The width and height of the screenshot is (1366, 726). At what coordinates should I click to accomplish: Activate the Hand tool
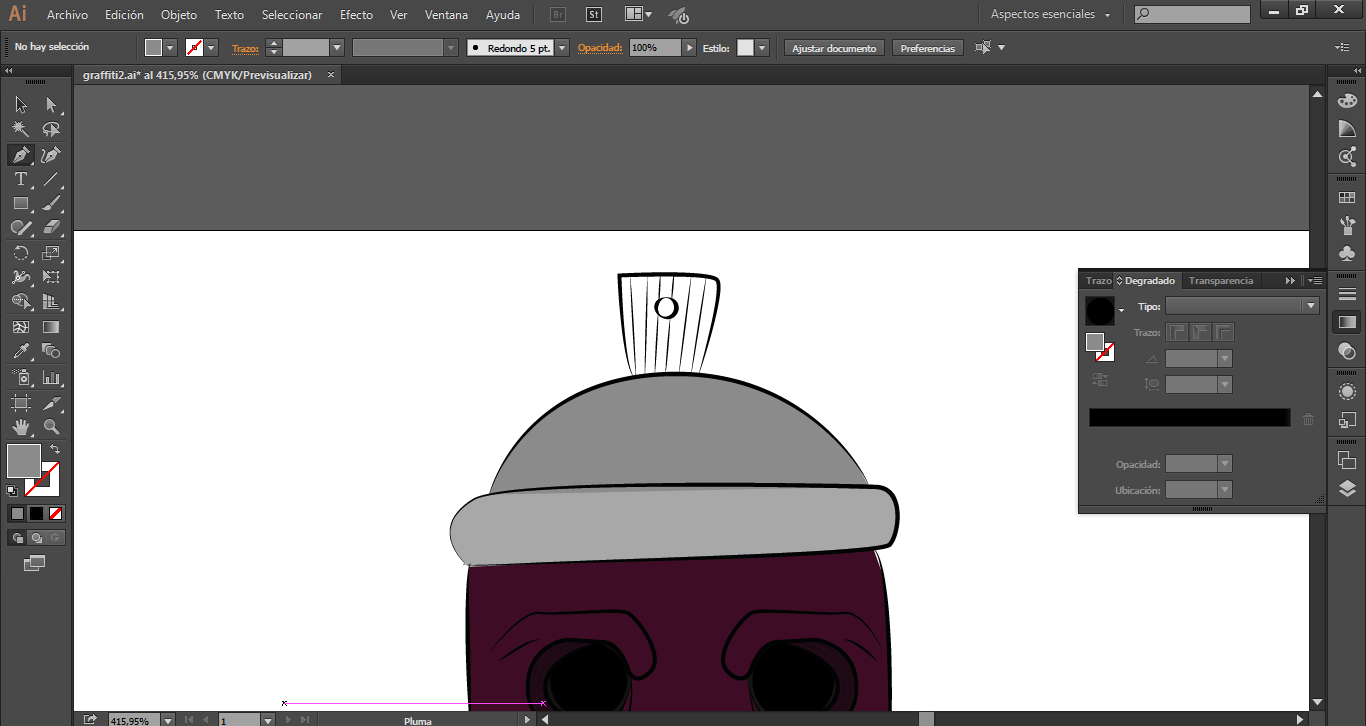pos(20,427)
